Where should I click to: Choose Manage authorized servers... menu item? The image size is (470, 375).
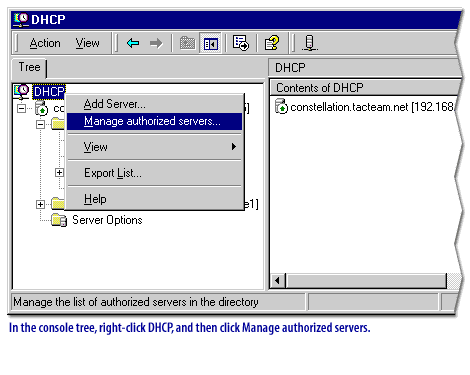[x=155, y=121]
